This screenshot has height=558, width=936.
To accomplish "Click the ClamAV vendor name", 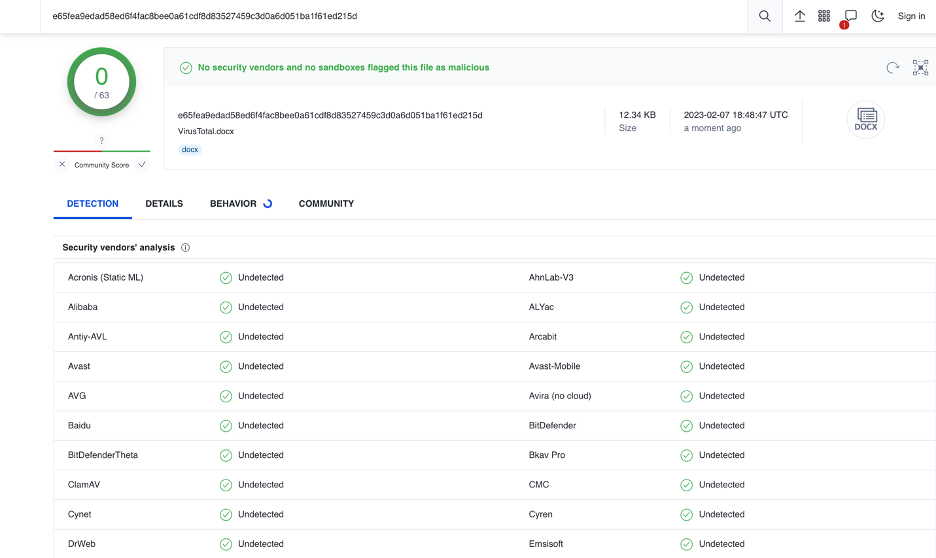I will [x=84, y=485].
